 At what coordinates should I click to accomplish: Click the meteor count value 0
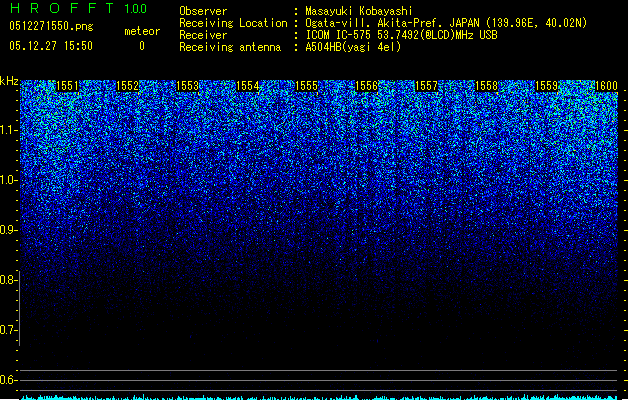(x=142, y=46)
